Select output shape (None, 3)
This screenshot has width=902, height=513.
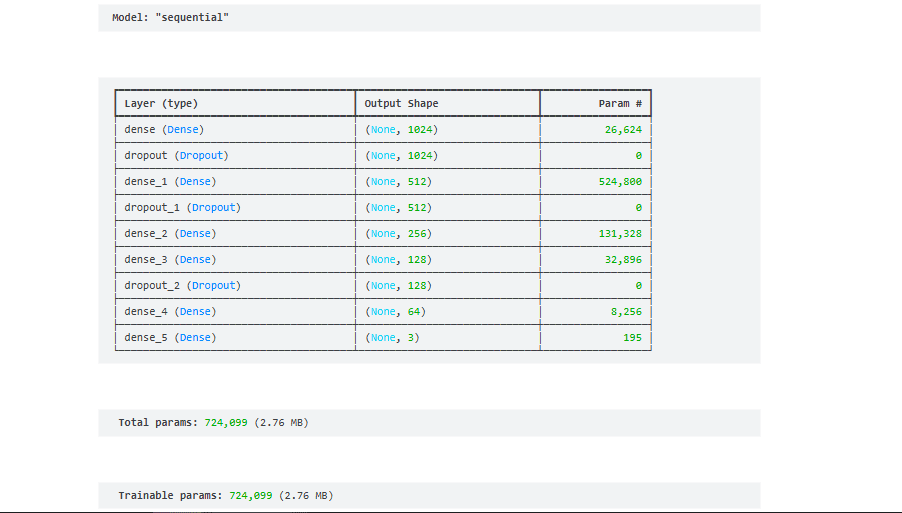pyautogui.click(x=392, y=338)
